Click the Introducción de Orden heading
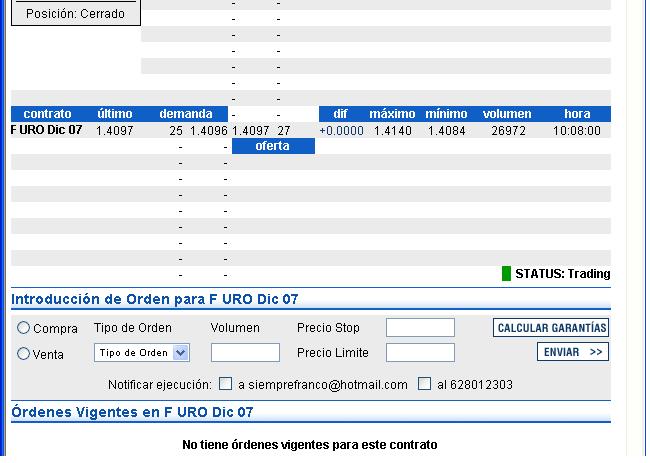 pyautogui.click(x=155, y=299)
